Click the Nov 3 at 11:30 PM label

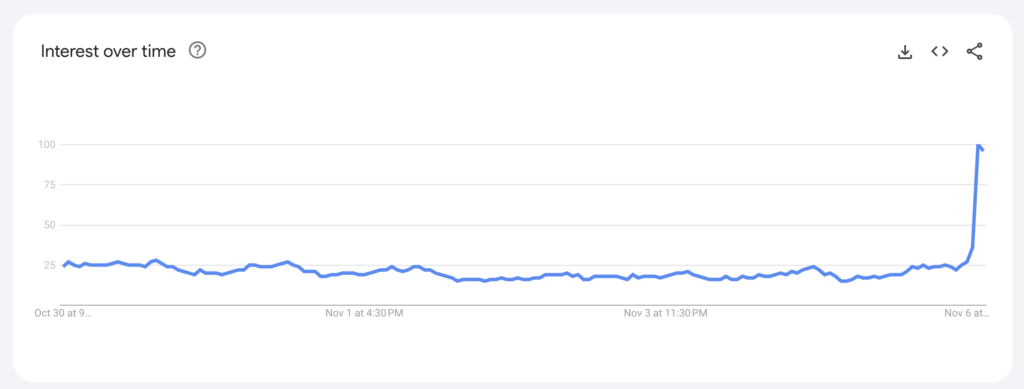665,313
